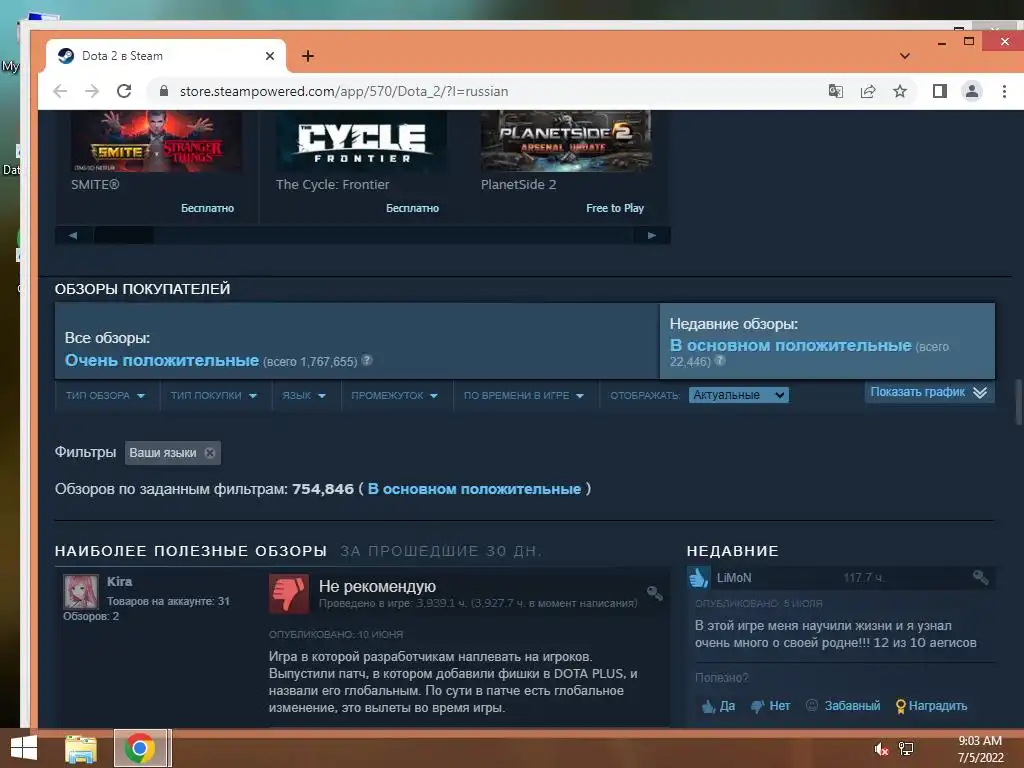Go back to previous page
This screenshot has height=768, width=1024.
60,91
